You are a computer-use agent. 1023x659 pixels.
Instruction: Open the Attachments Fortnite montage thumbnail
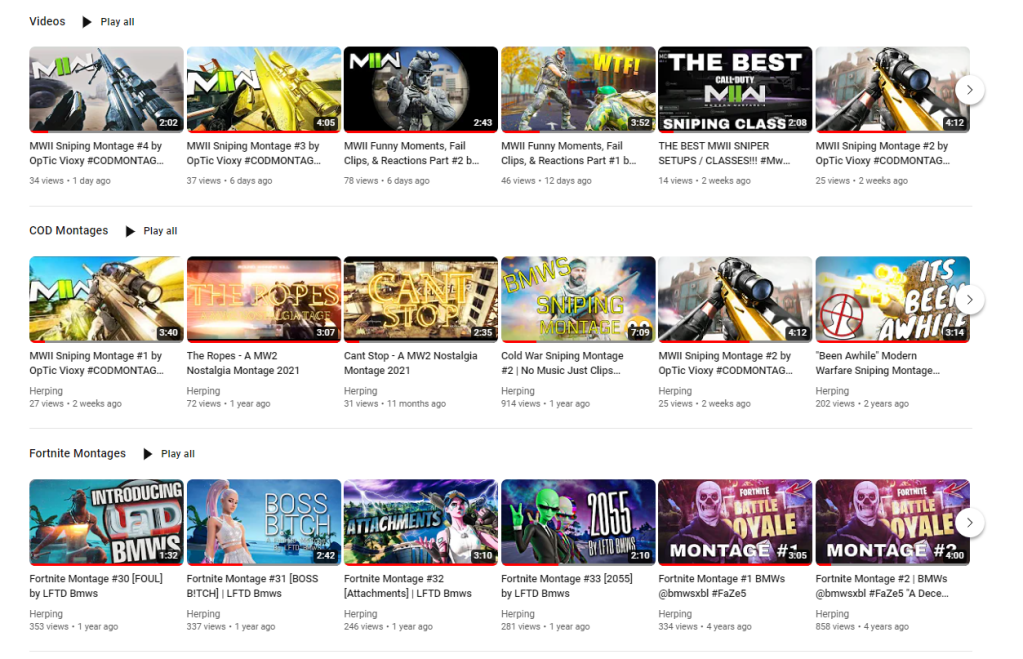tap(421, 522)
